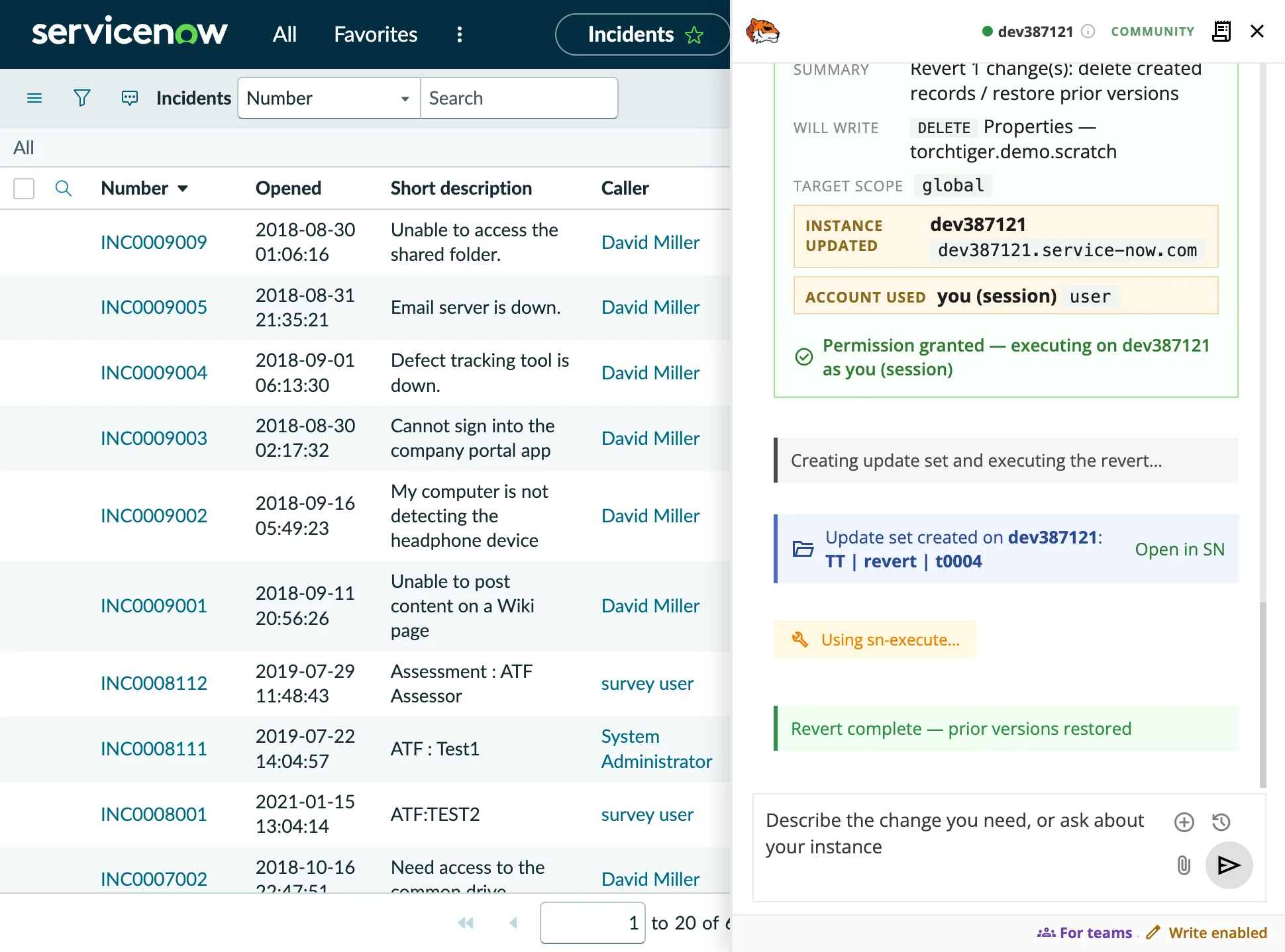
Task: Toggle the select-all rows checkbox
Action: click(24, 189)
